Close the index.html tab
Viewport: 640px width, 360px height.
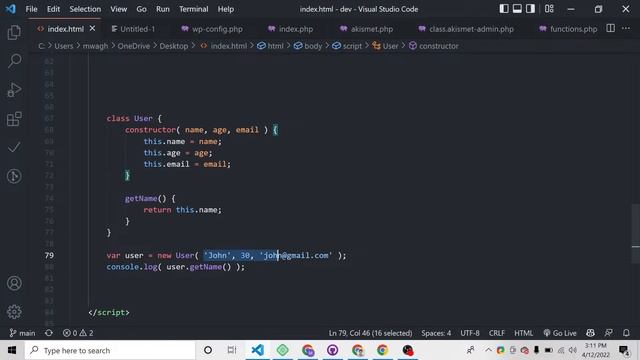point(92,29)
